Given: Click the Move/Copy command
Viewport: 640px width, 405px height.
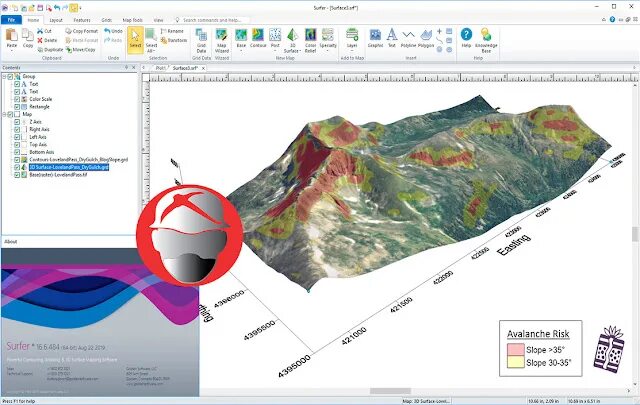Looking at the screenshot, I should [x=80, y=50].
